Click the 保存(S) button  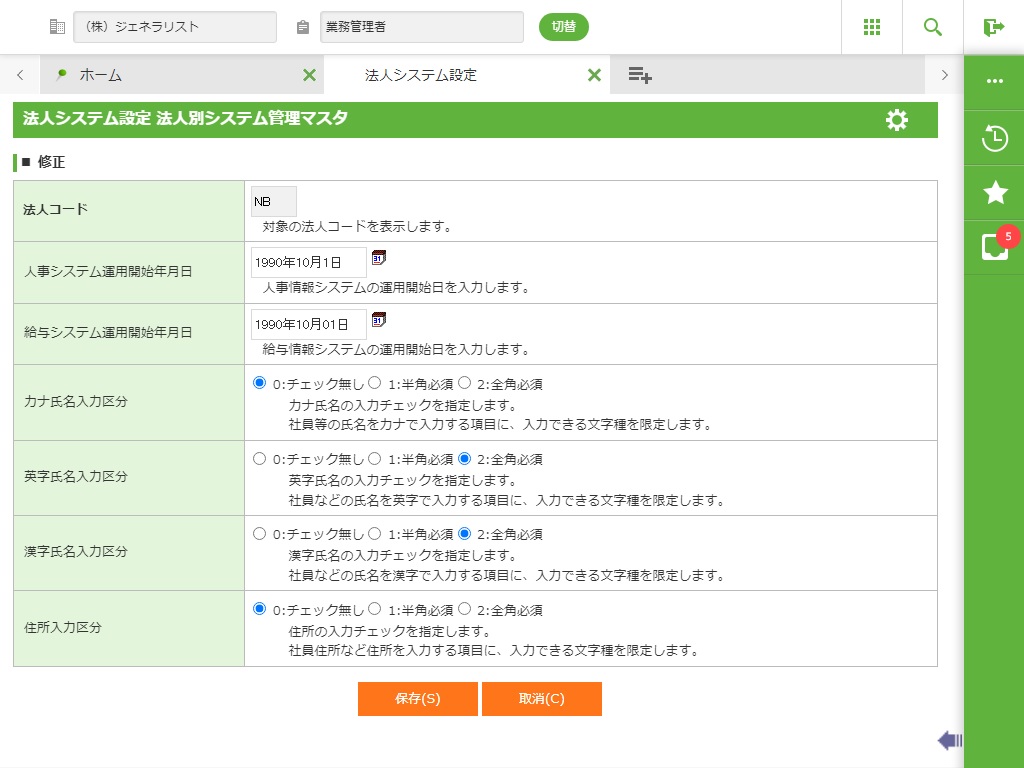tap(417, 699)
